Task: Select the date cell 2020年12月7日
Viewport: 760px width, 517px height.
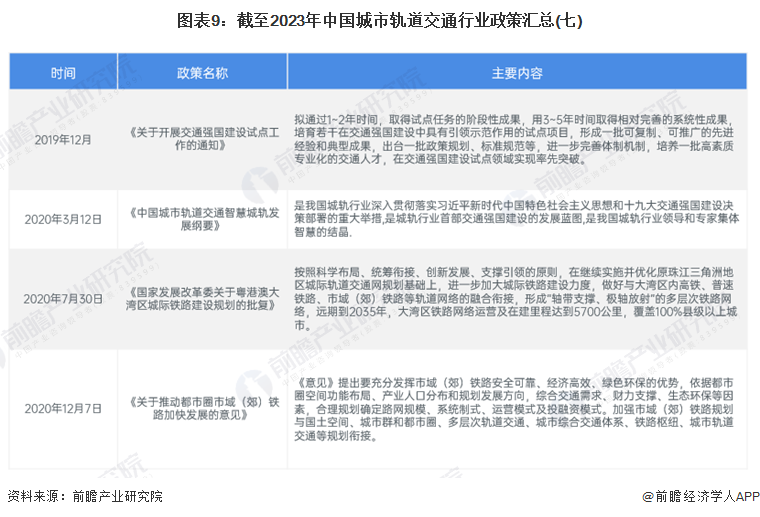Action: point(63,408)
